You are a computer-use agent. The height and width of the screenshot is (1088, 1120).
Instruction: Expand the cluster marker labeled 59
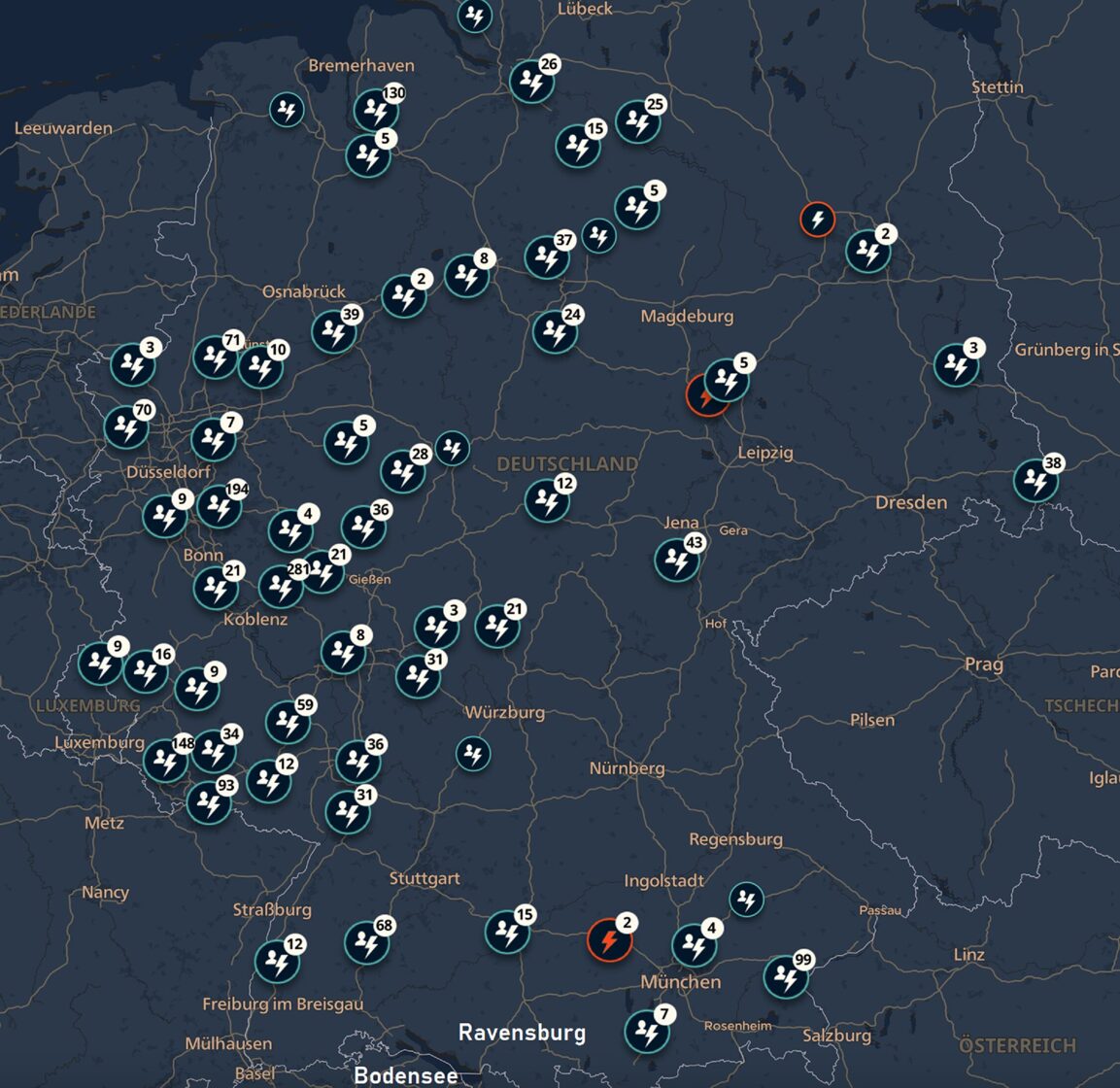[x=288, y=723]
